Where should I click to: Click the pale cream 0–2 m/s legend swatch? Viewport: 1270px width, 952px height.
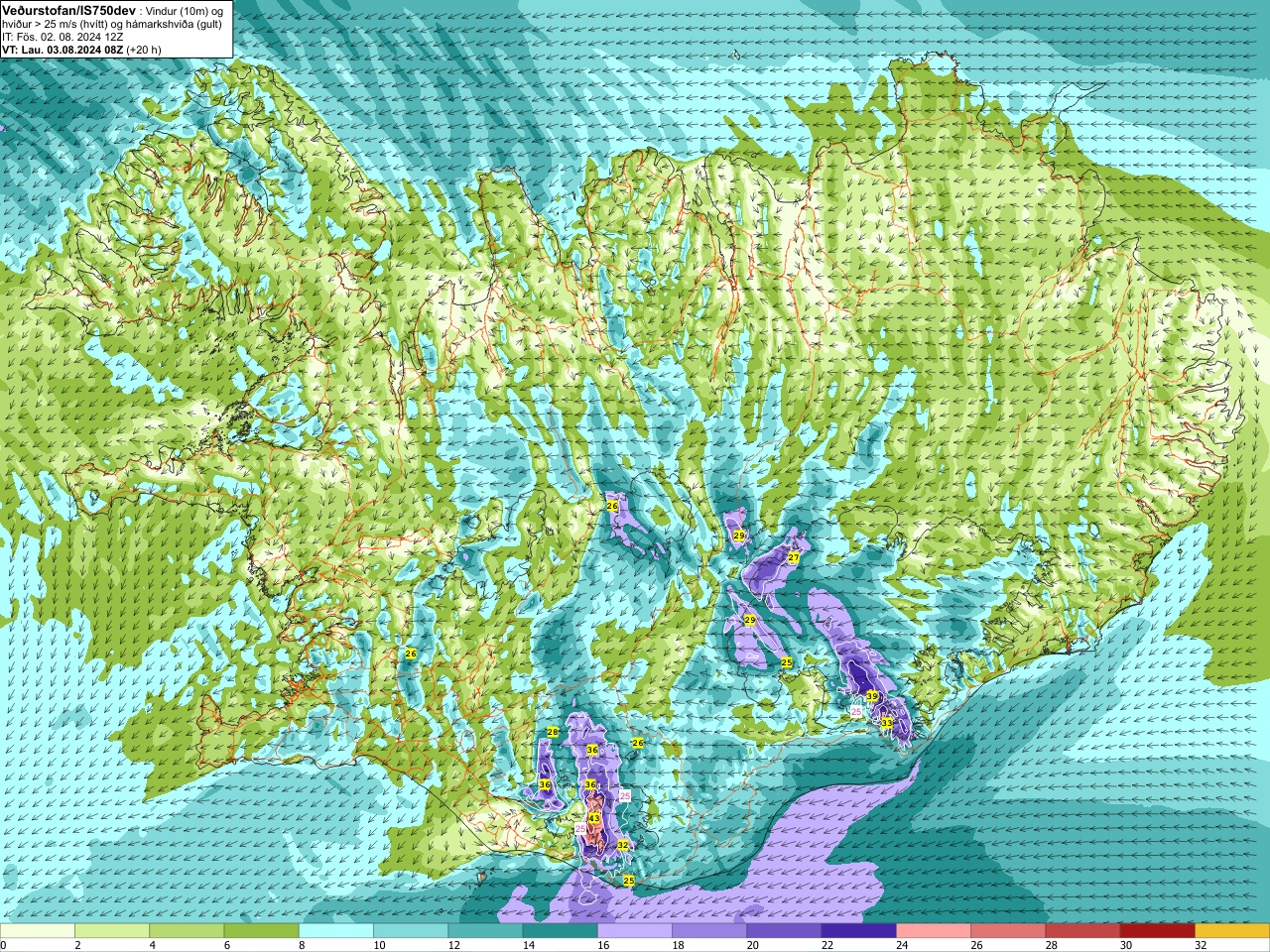[38, 930]
